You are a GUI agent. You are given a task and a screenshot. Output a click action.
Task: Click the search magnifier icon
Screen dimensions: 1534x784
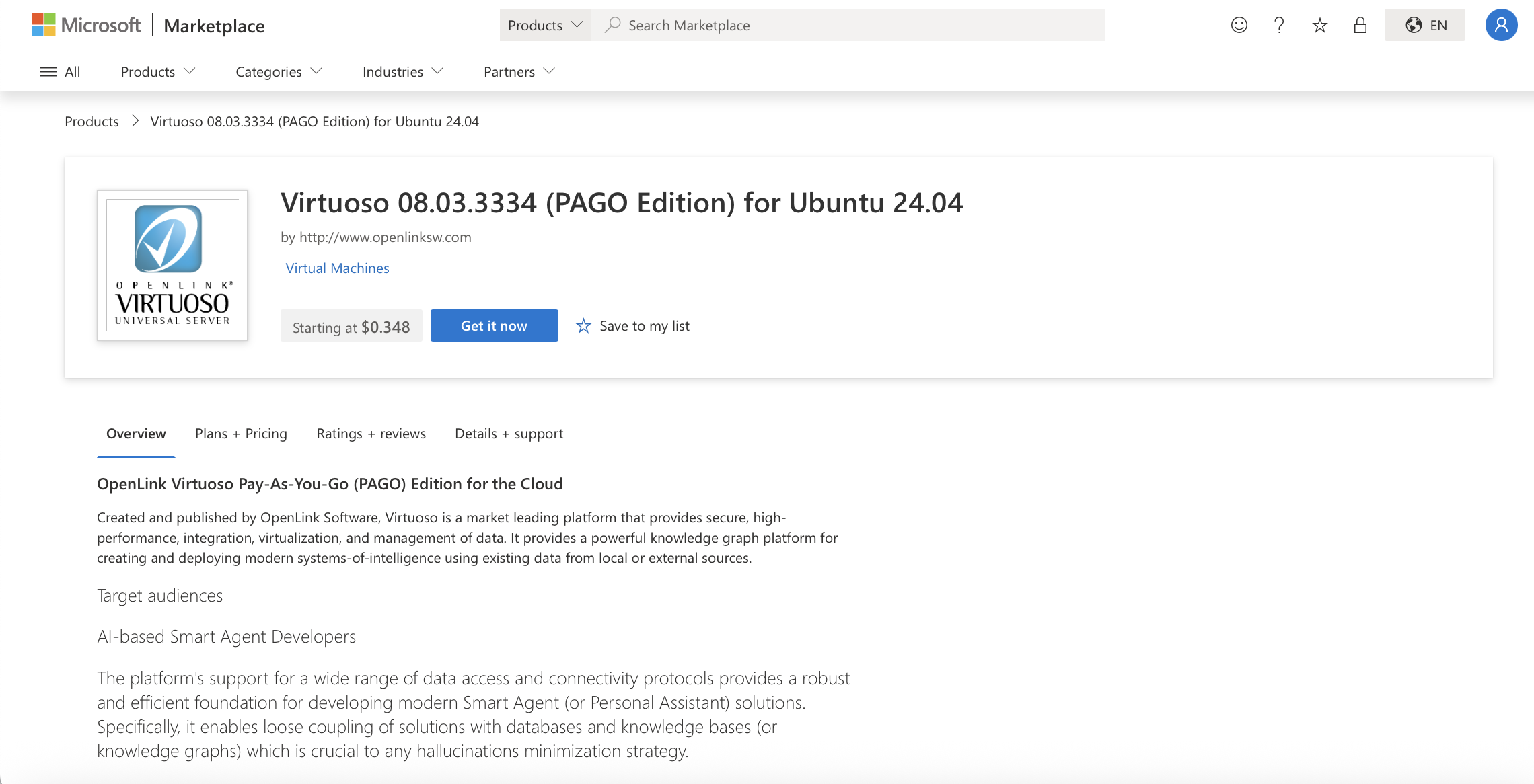point(612,25)
